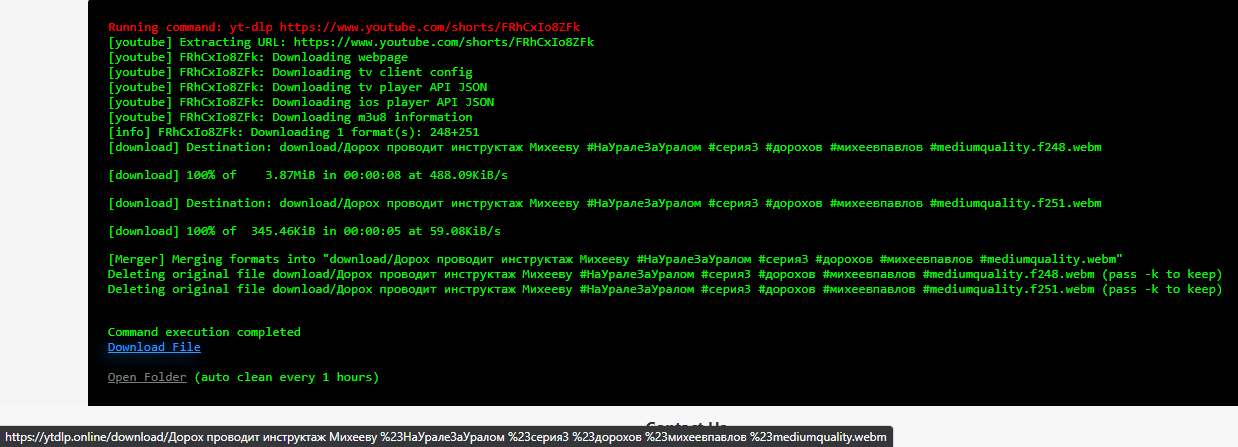
Task: Click the '[Merger] Merging formats into' line
Action: 615,259
